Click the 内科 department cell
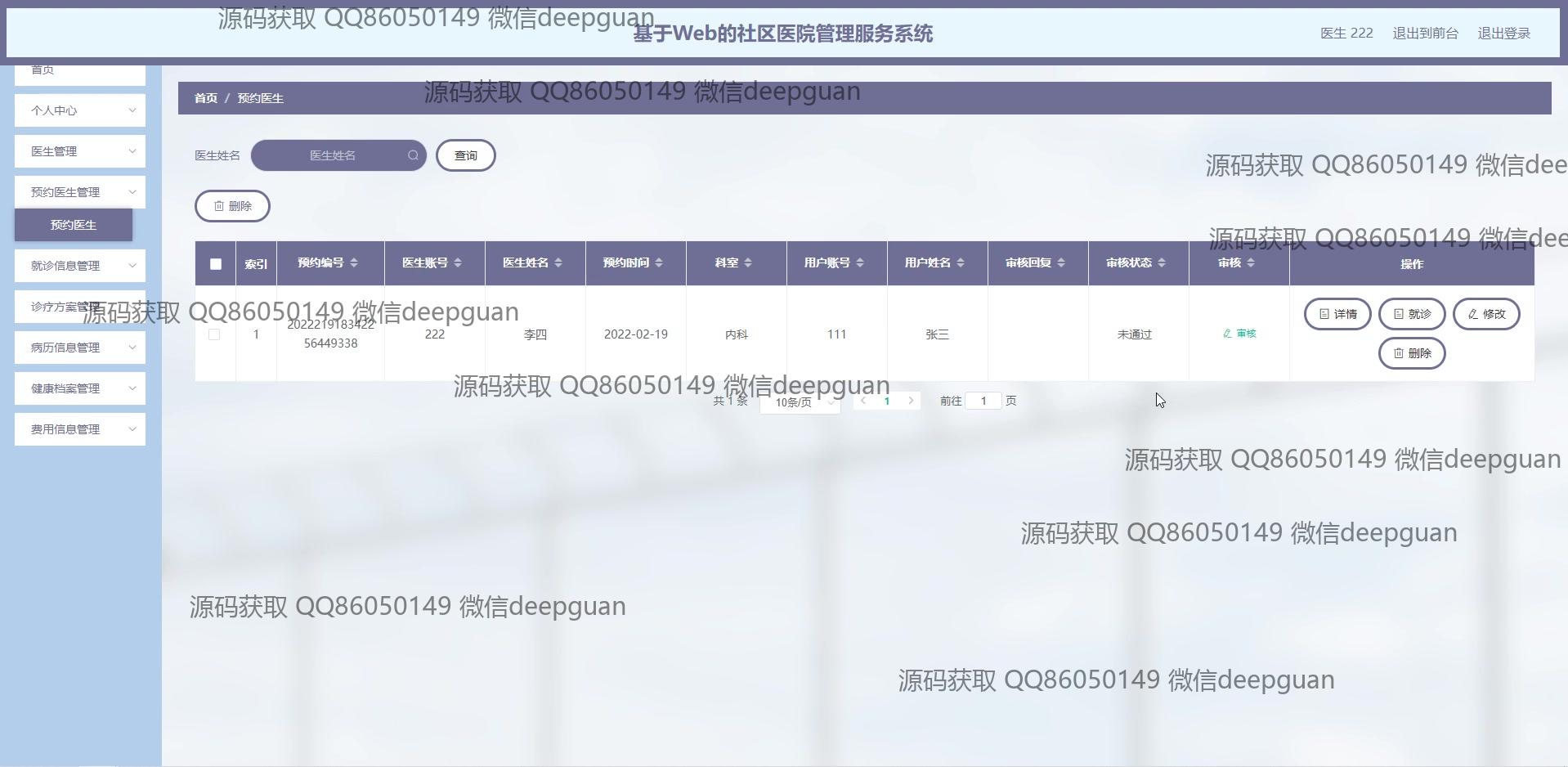 tap(737, 334)
